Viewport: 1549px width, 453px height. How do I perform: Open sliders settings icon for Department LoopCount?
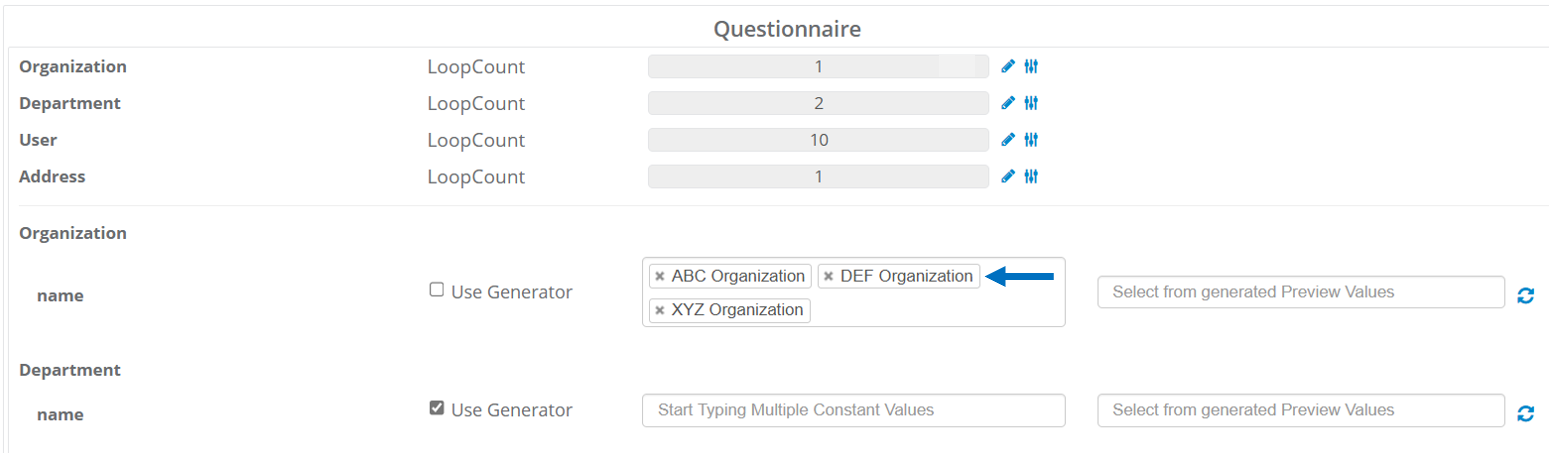coord(1032,103)
